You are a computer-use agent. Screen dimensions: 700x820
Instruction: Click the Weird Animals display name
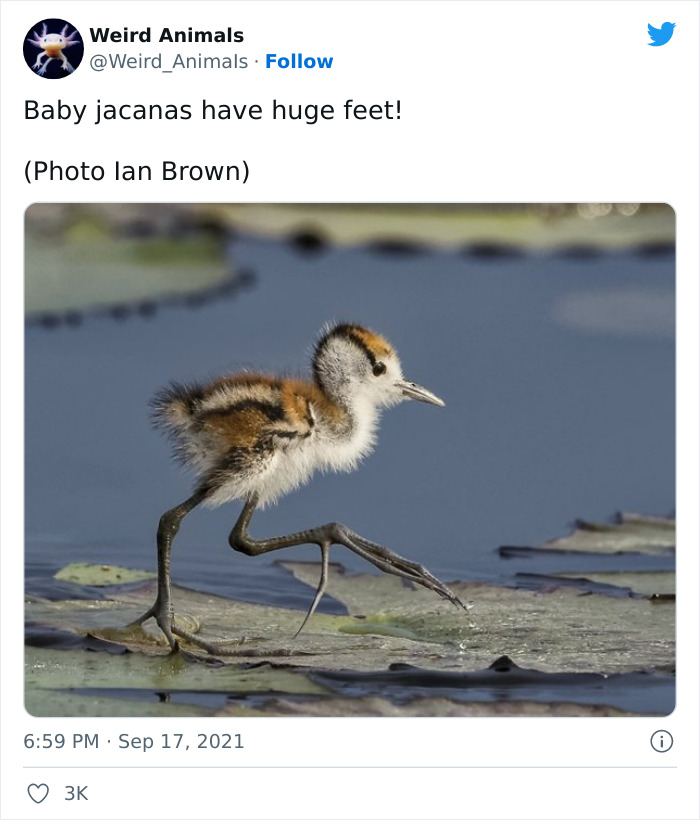[166, 35]
